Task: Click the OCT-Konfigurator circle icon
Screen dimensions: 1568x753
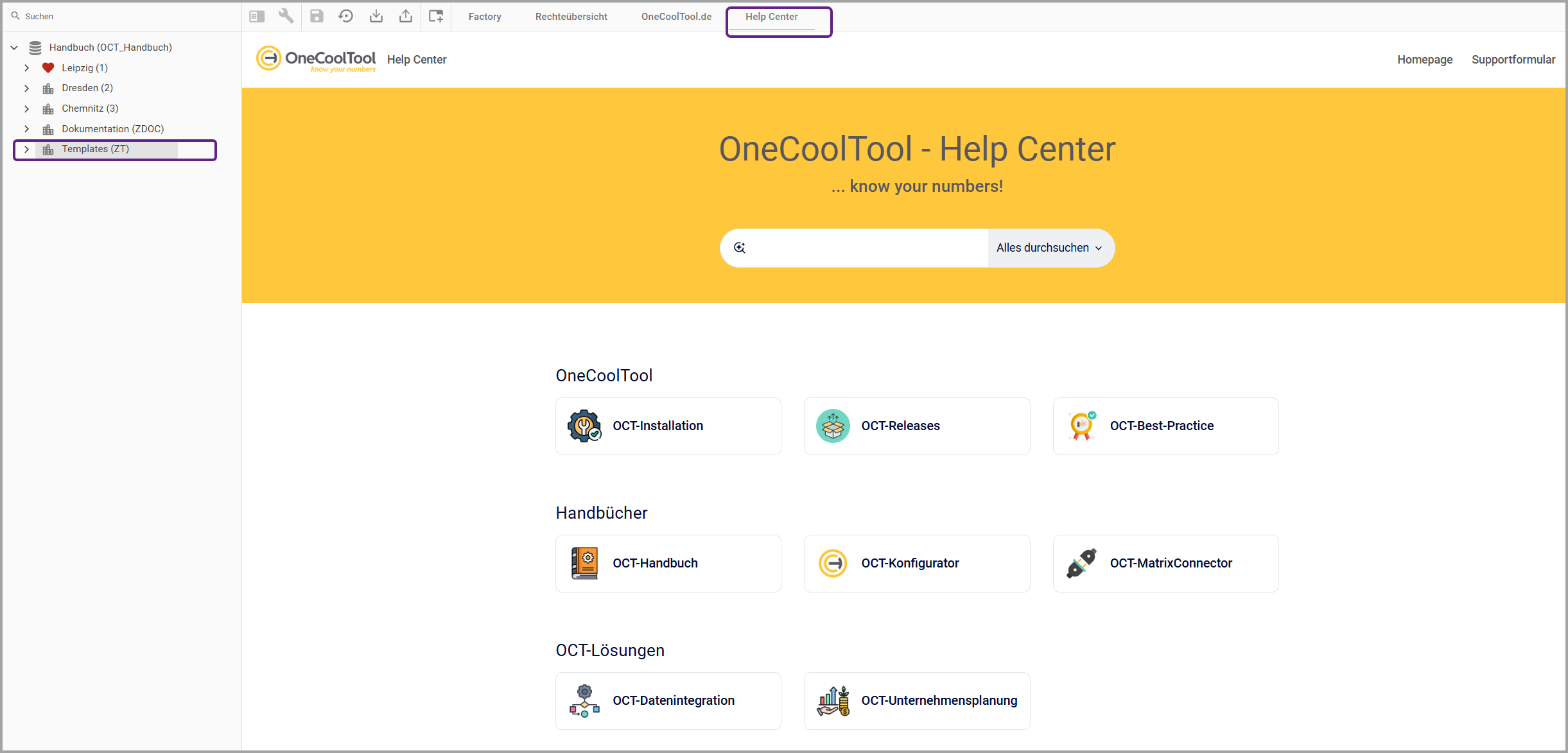Action: pyautogui.click(x=833, y=563)
